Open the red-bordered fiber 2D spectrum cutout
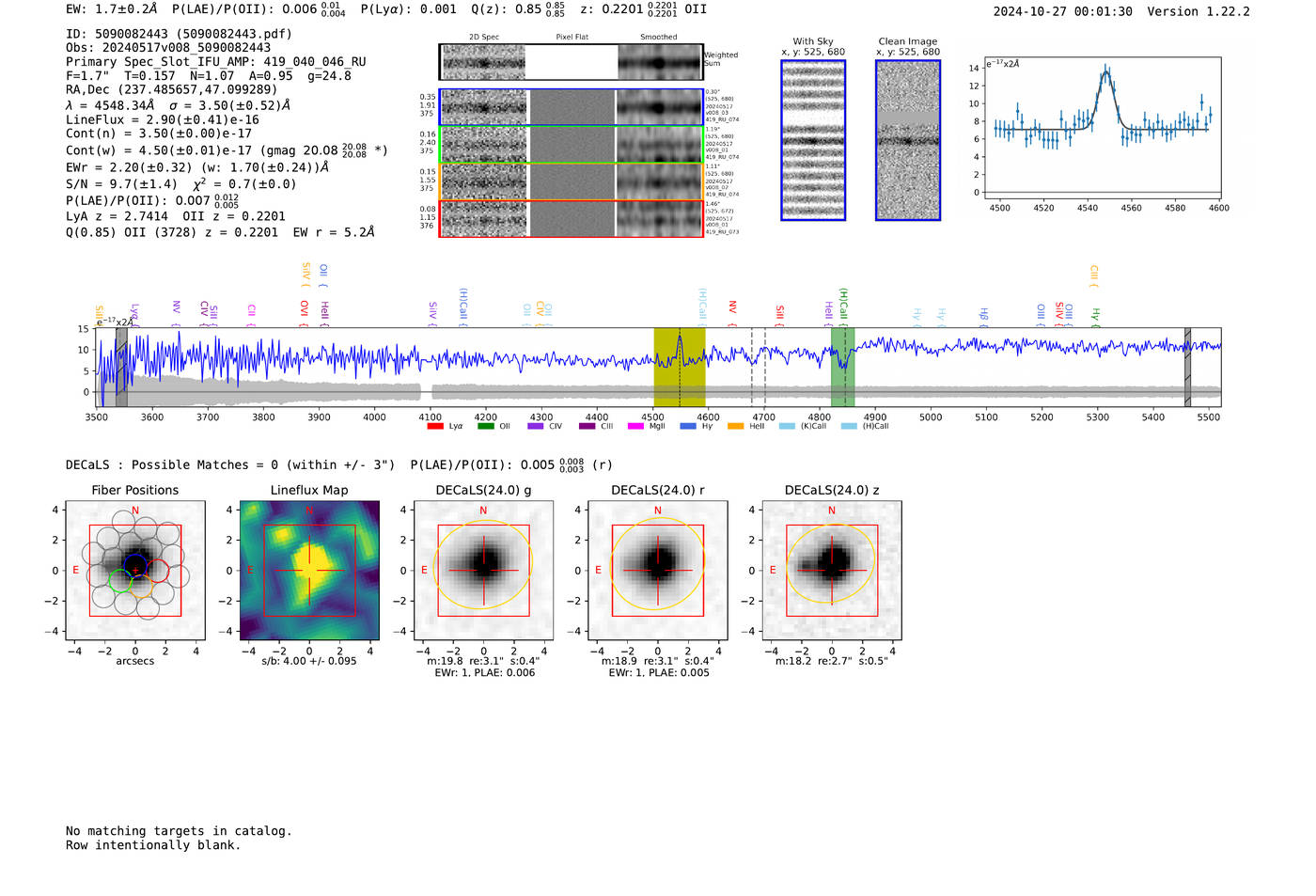1316x896 pixels. tap(483, 219)
